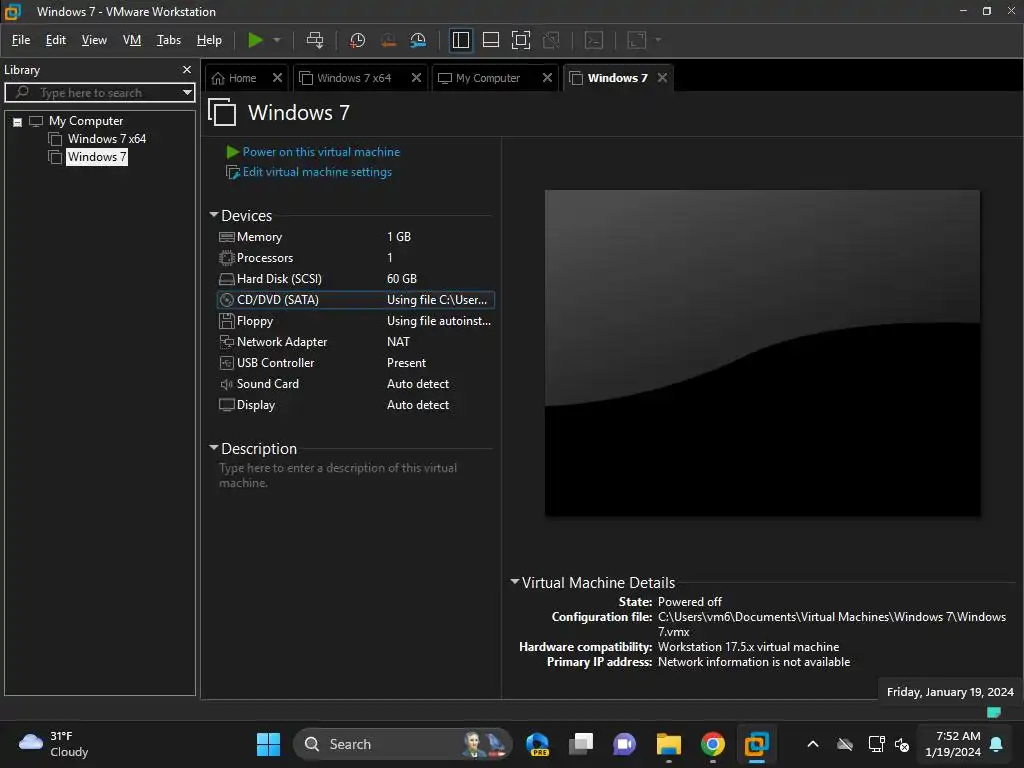Screen dimensions: 1024x768
Task: Open Google Chrome from the taskbar
Action: pyautogui.click(x=712, y=744)
